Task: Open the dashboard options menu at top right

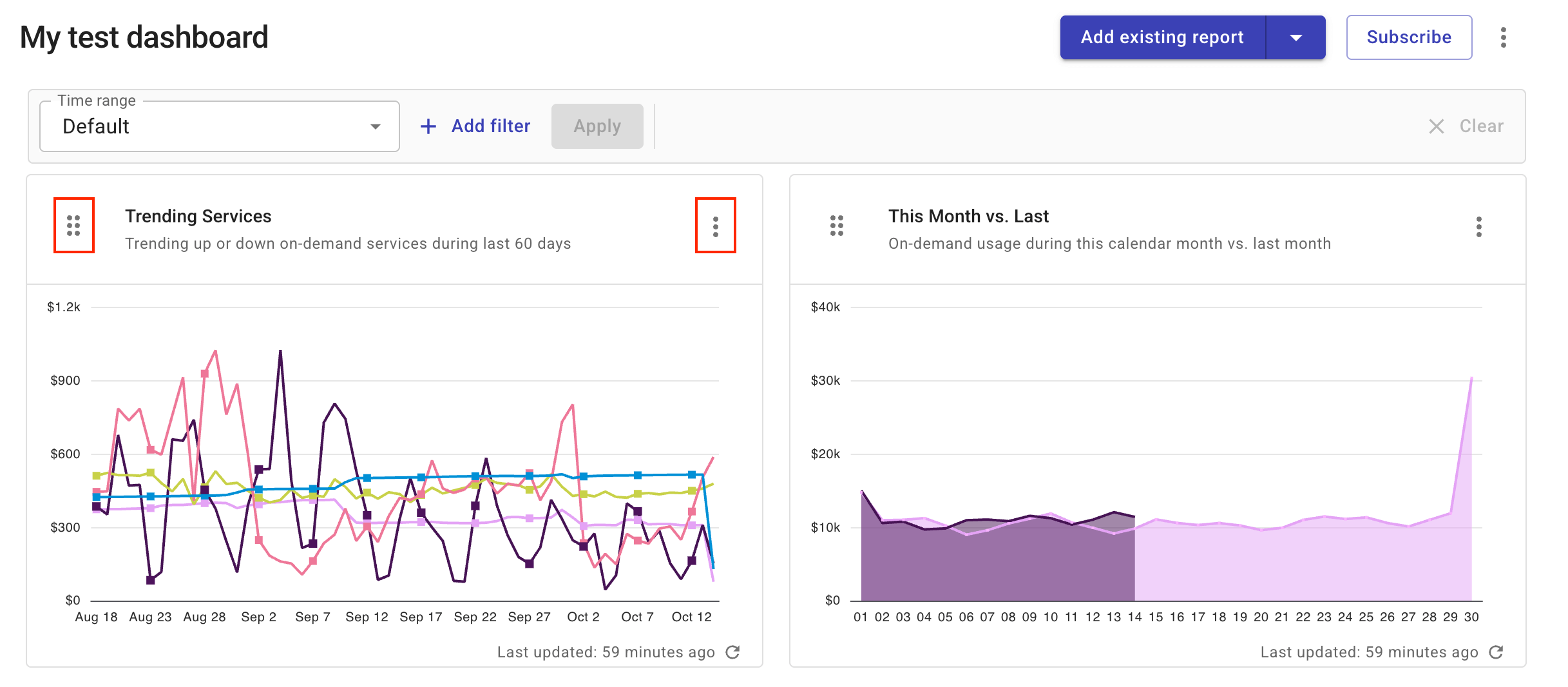Action: coord(1504,37)
